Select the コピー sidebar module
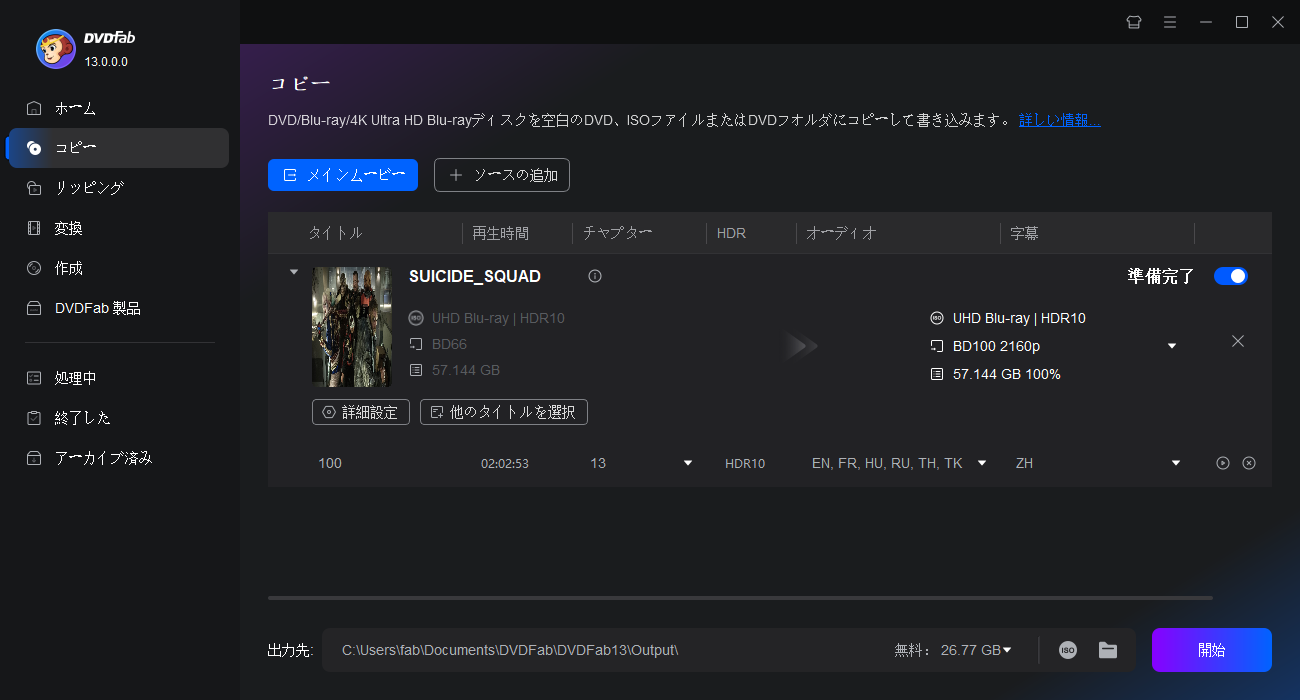 119,148
